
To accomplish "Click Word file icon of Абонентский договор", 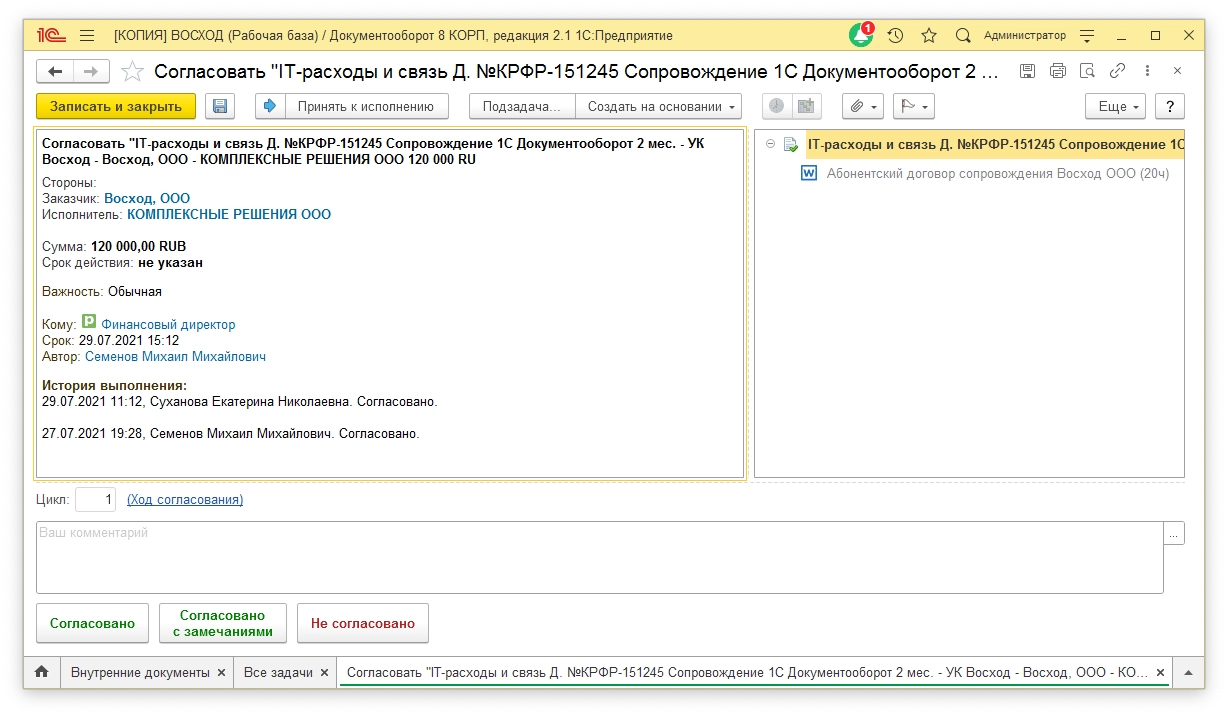I will 810,173.
